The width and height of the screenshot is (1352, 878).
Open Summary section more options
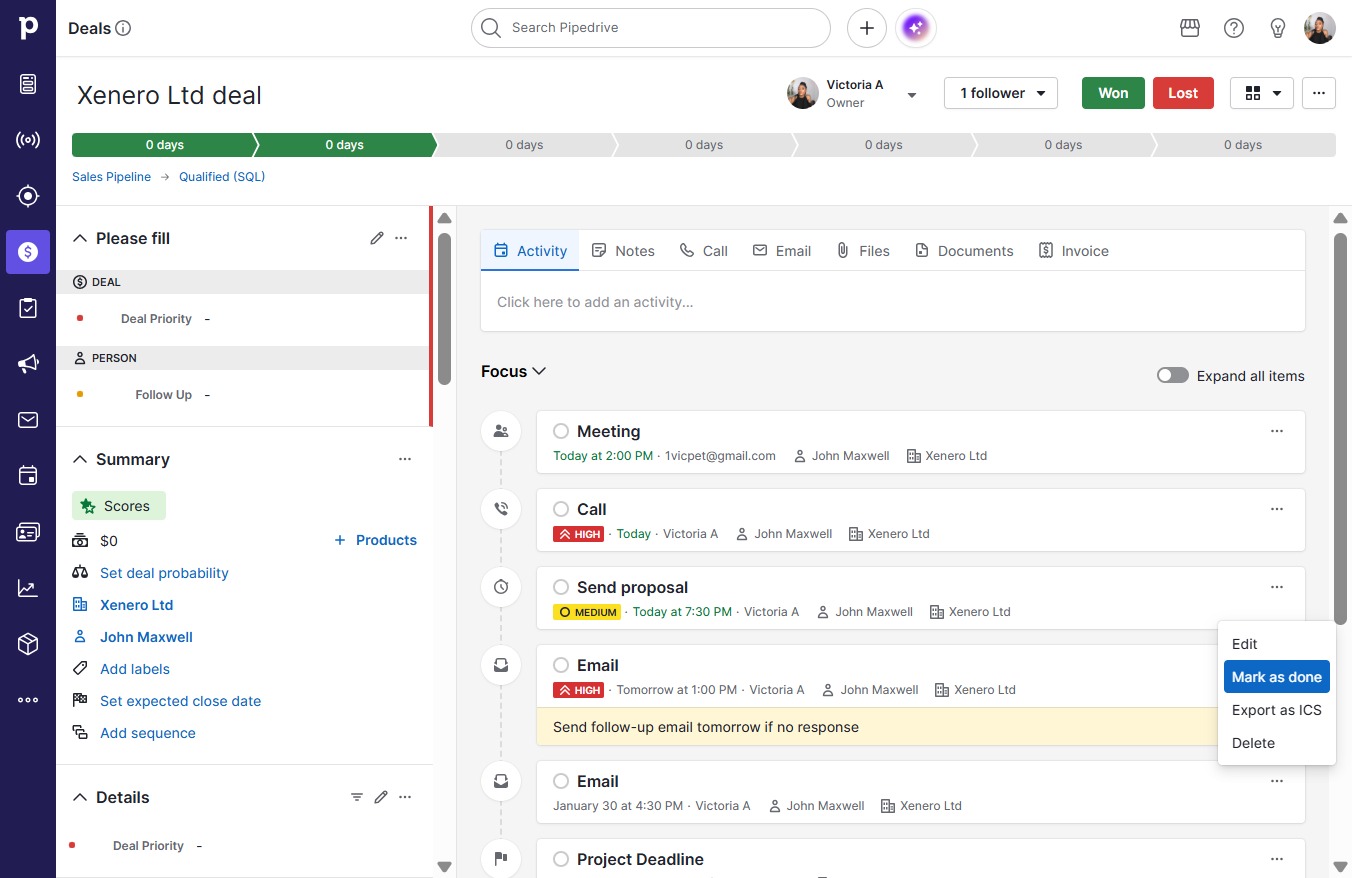[x=405, y=459]
